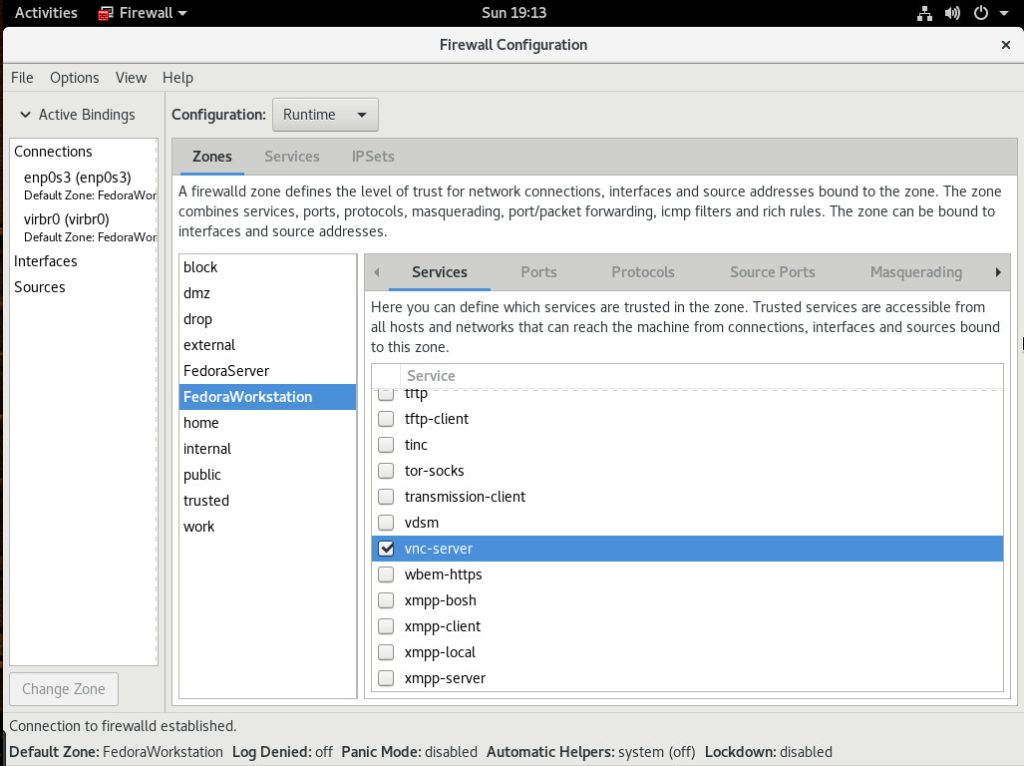Close the Firewall Configuration window
The width and height of the screenshot is (1024, 766).
coord(1005,45)
